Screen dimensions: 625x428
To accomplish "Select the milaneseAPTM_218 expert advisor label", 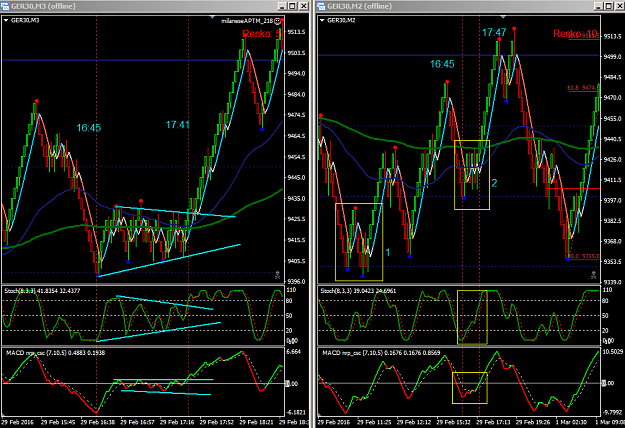I will 247,21.
